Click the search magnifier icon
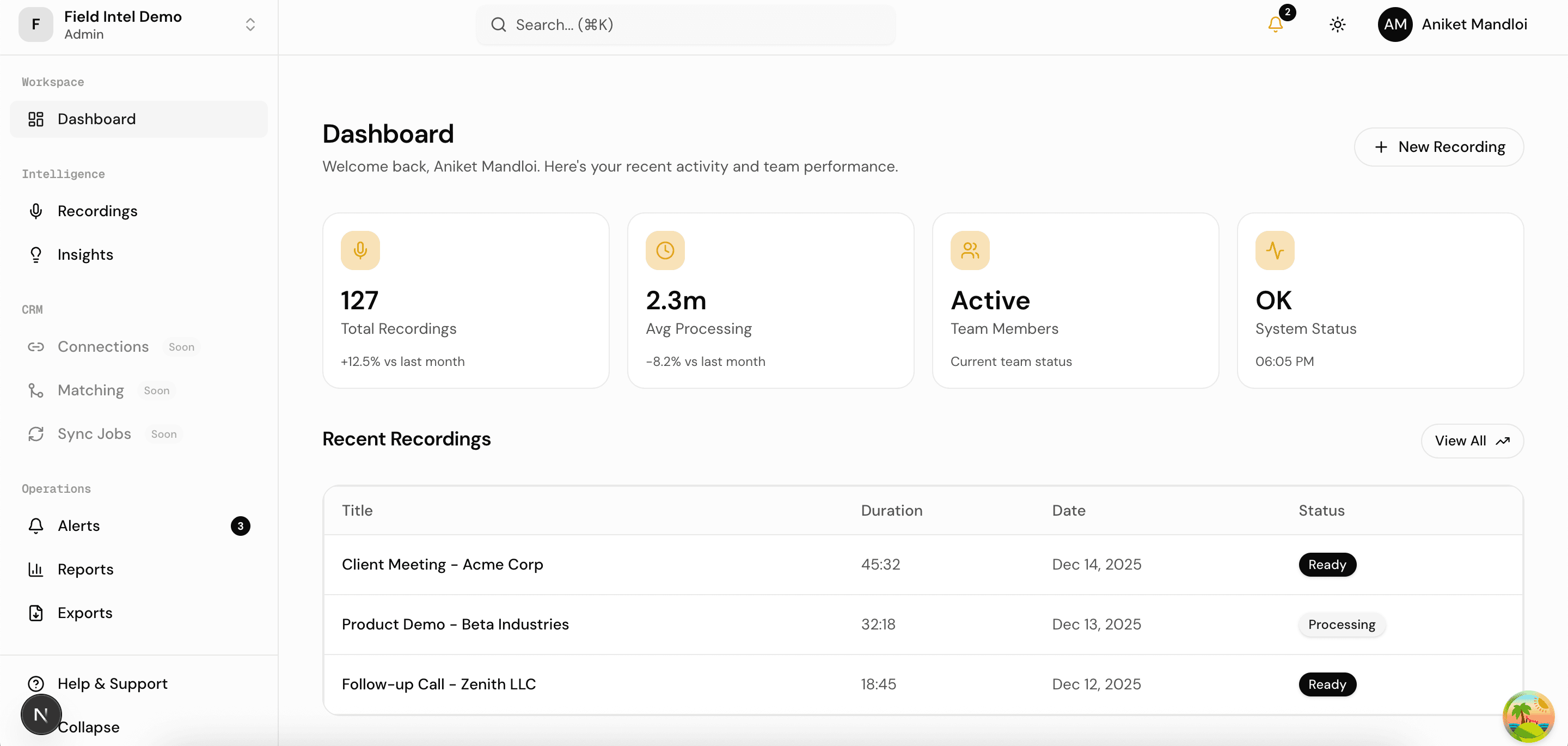 499,25
